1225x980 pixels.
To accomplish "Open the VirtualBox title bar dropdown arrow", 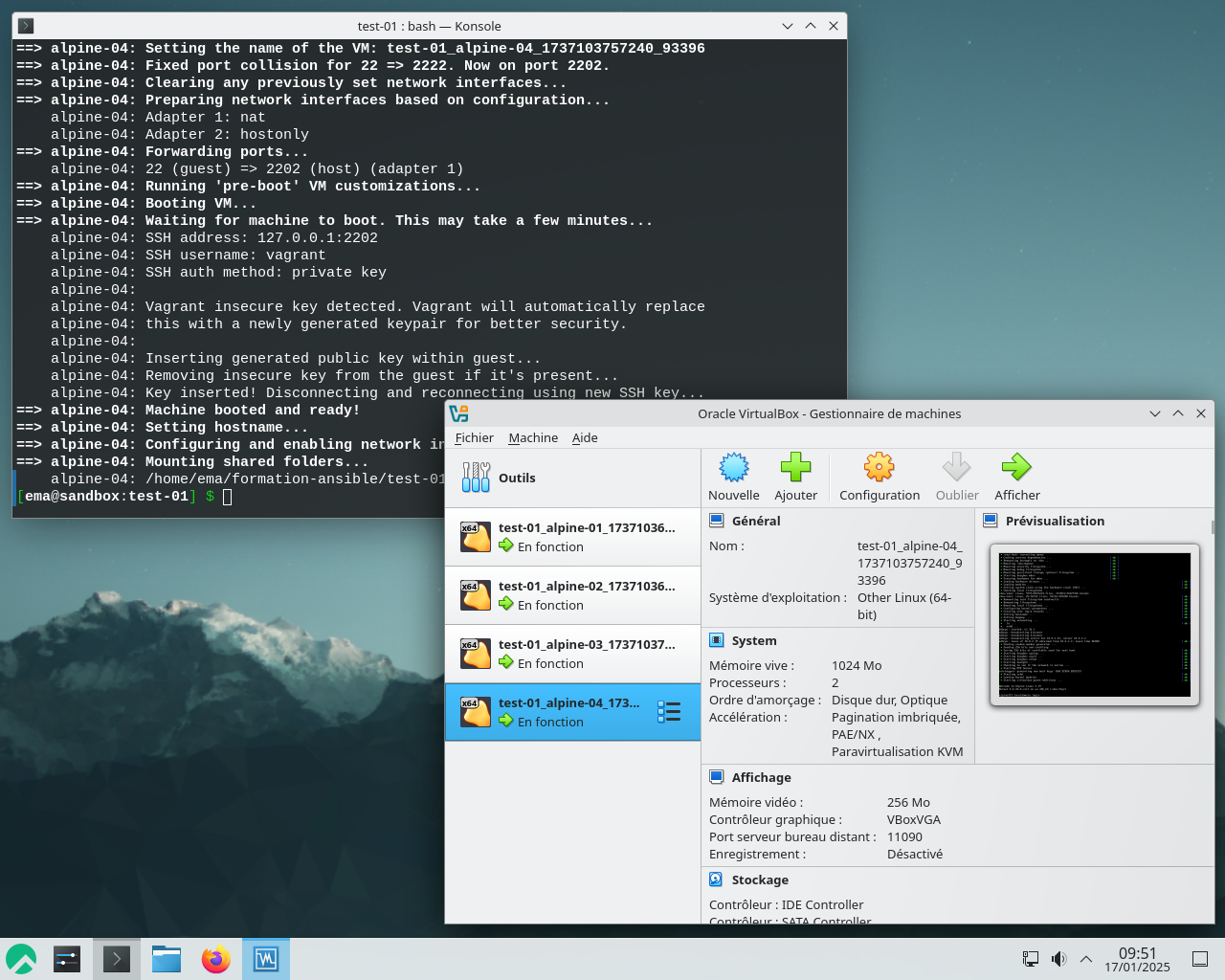I will point(1155,413).
